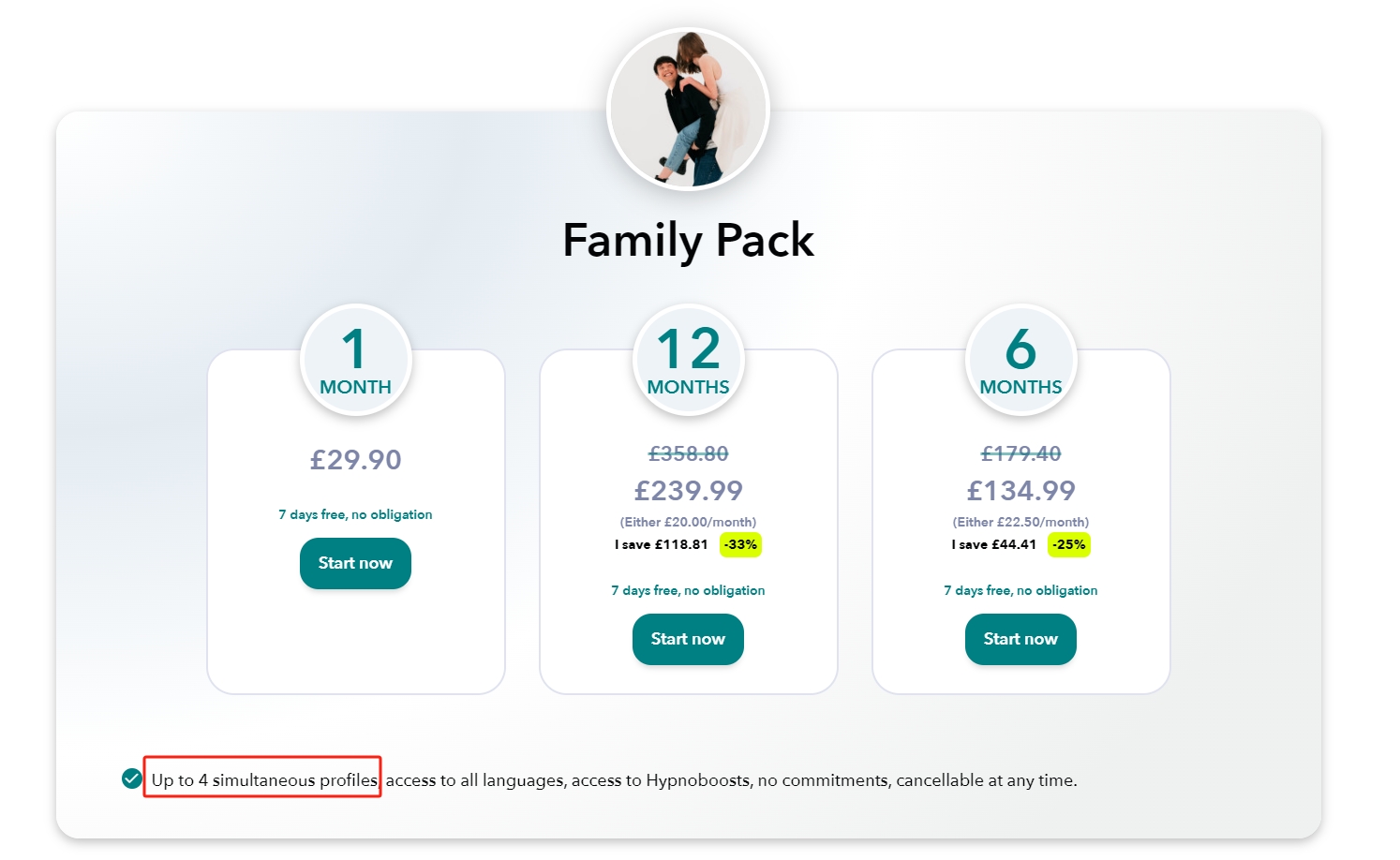
Task: Click the crossed-out £179.40 price
Action: tap(1021, 453)
